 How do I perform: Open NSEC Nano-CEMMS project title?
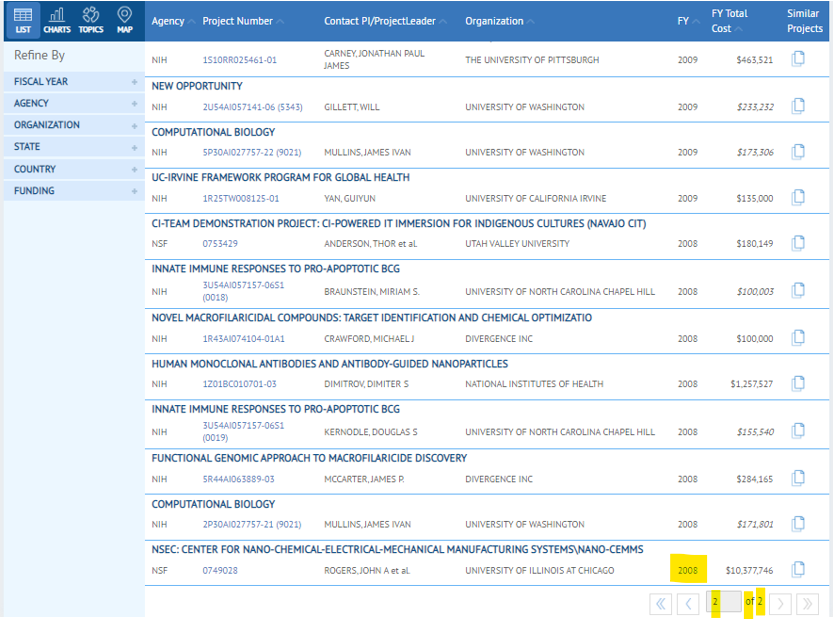point(397,549)
